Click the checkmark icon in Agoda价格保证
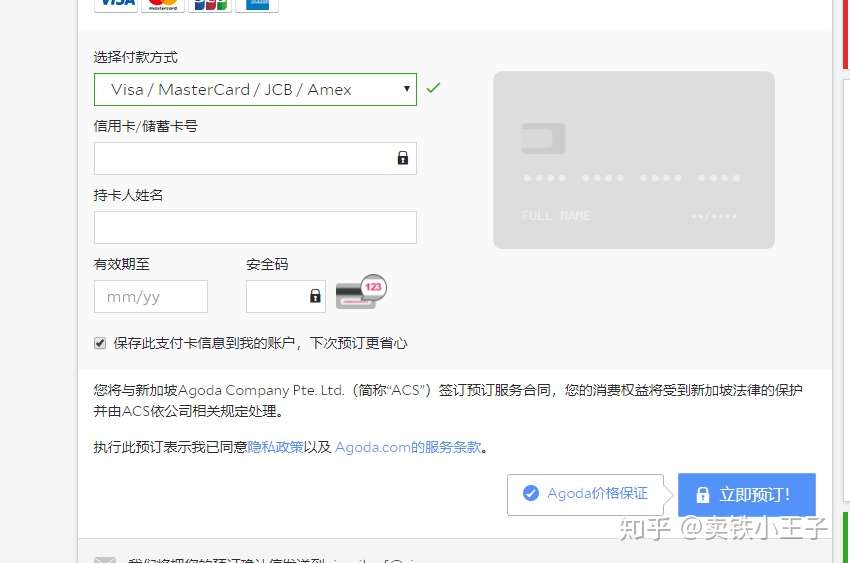The height and width of the screenshot is (563, 850). click(x=531, y=493)
